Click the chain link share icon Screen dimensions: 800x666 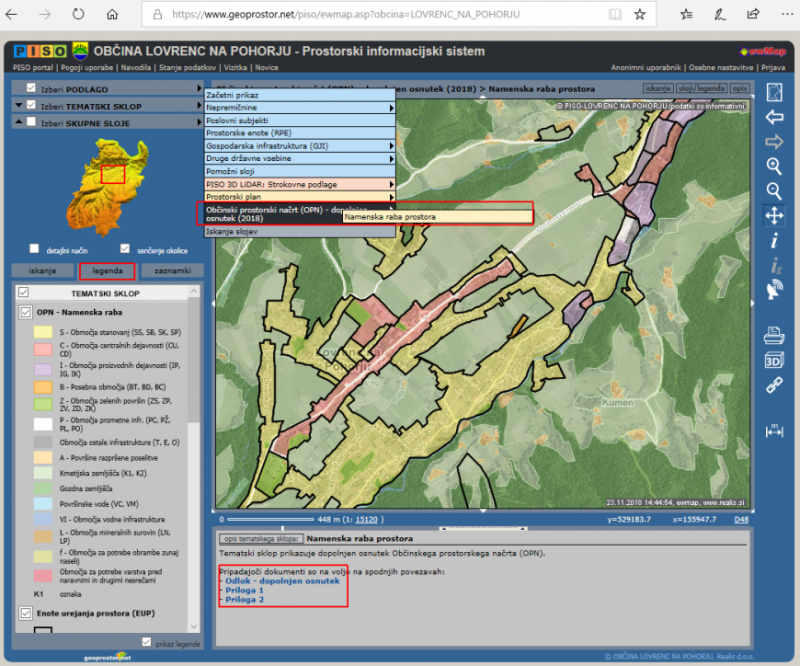click(774, 385)
